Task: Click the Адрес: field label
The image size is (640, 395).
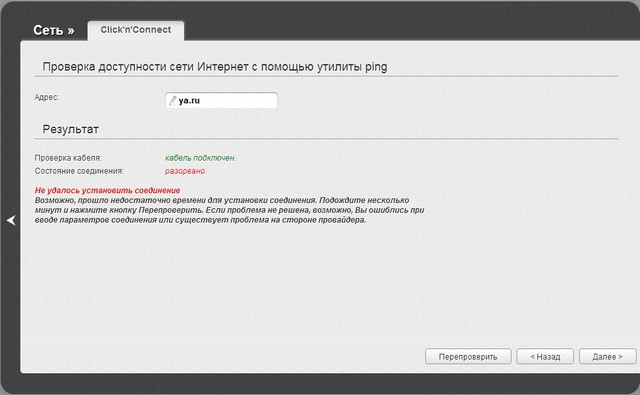Action: 47,97
